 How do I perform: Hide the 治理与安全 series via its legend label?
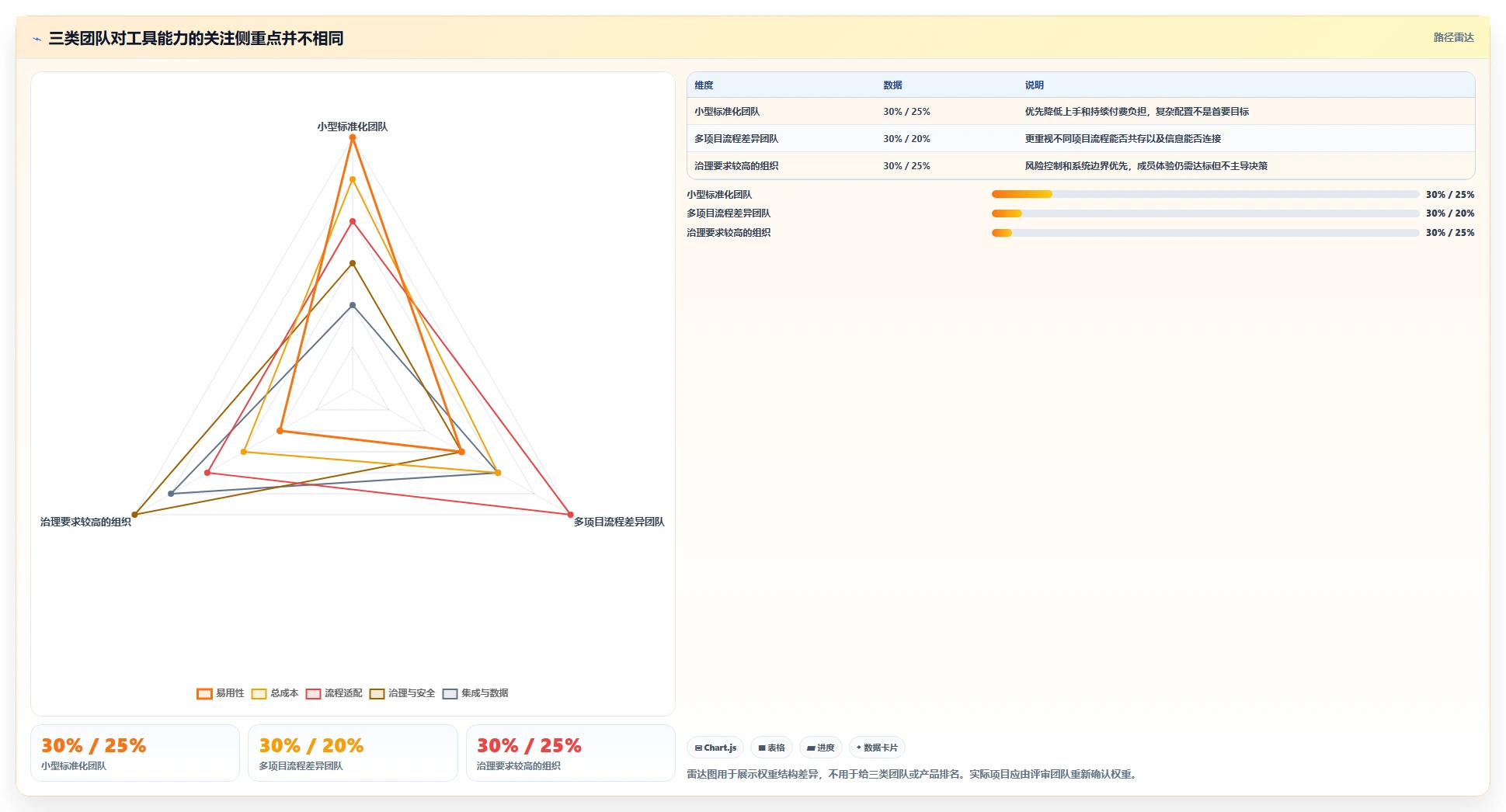pos(412,693)
